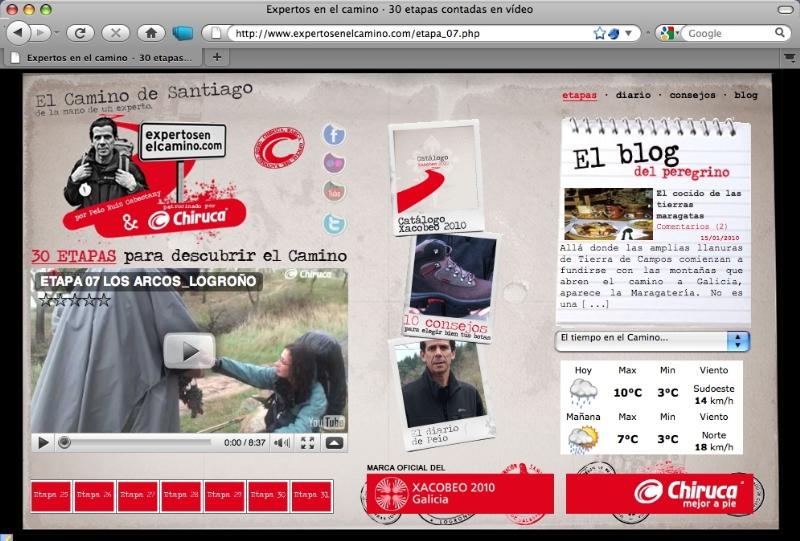Click the Chiruca 'mejor a pie' banner

(659, 494)
